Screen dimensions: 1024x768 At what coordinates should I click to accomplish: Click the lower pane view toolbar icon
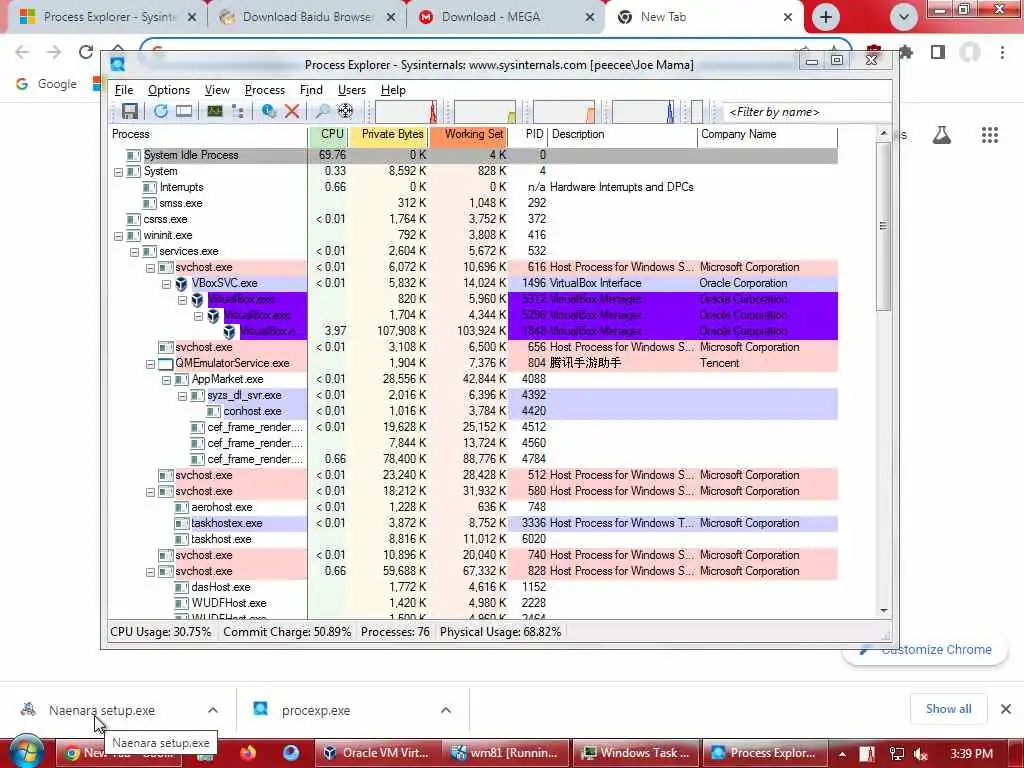184,111
